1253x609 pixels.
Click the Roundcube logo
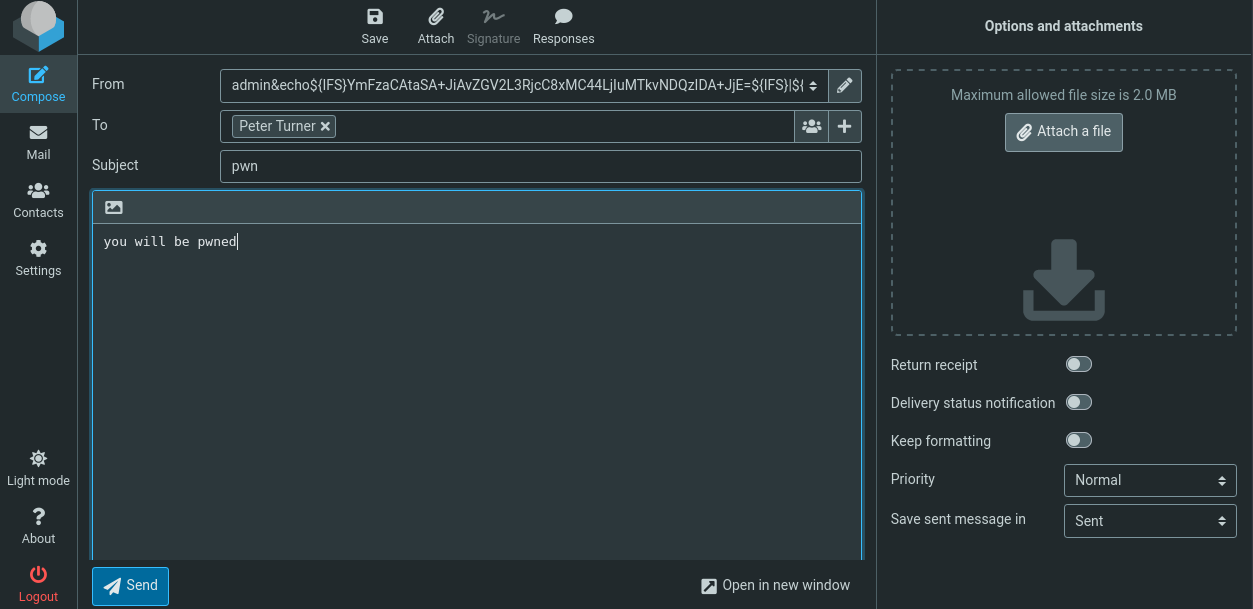[38, 27]
